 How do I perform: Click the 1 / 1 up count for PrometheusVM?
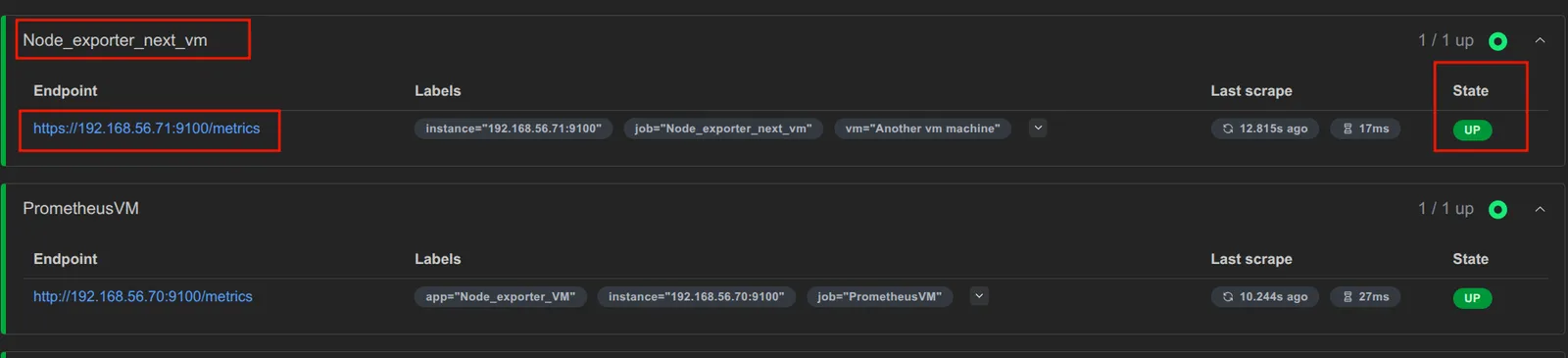[1445, 208]
